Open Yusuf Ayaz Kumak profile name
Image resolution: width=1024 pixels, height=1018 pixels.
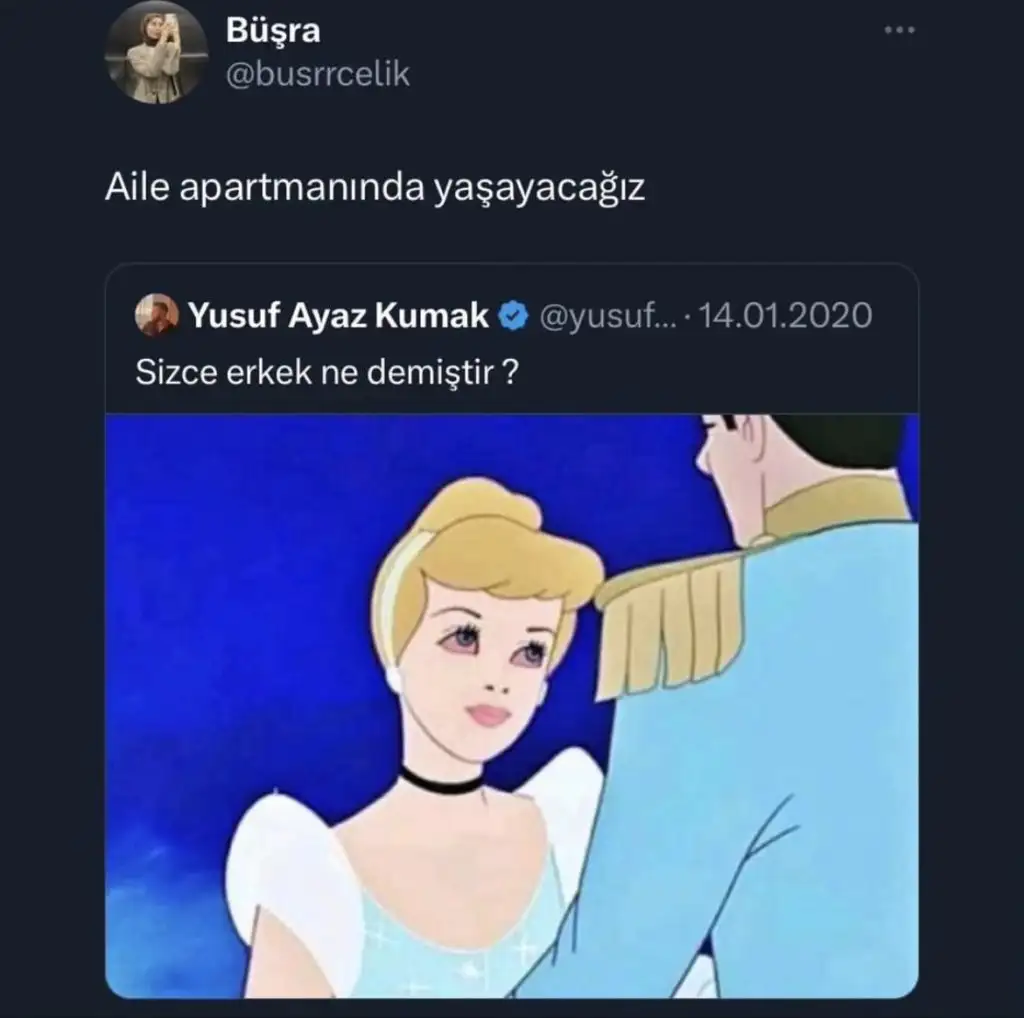click(x=338, y=315)
